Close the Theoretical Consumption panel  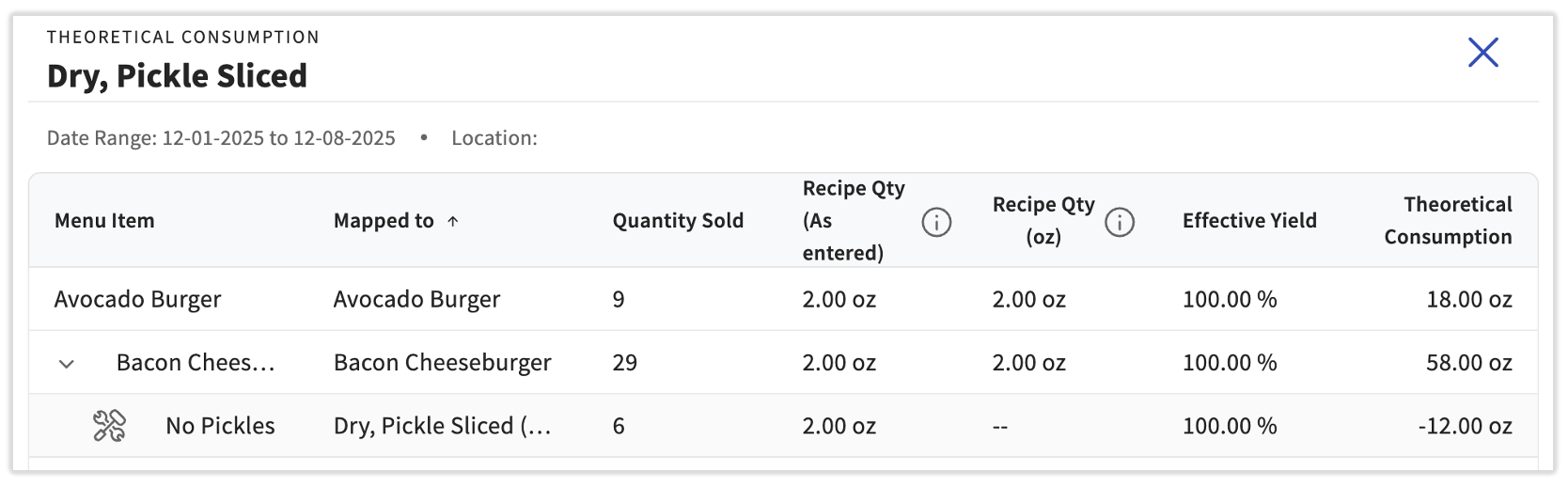pyautogui.click(x=1482, y=53)
